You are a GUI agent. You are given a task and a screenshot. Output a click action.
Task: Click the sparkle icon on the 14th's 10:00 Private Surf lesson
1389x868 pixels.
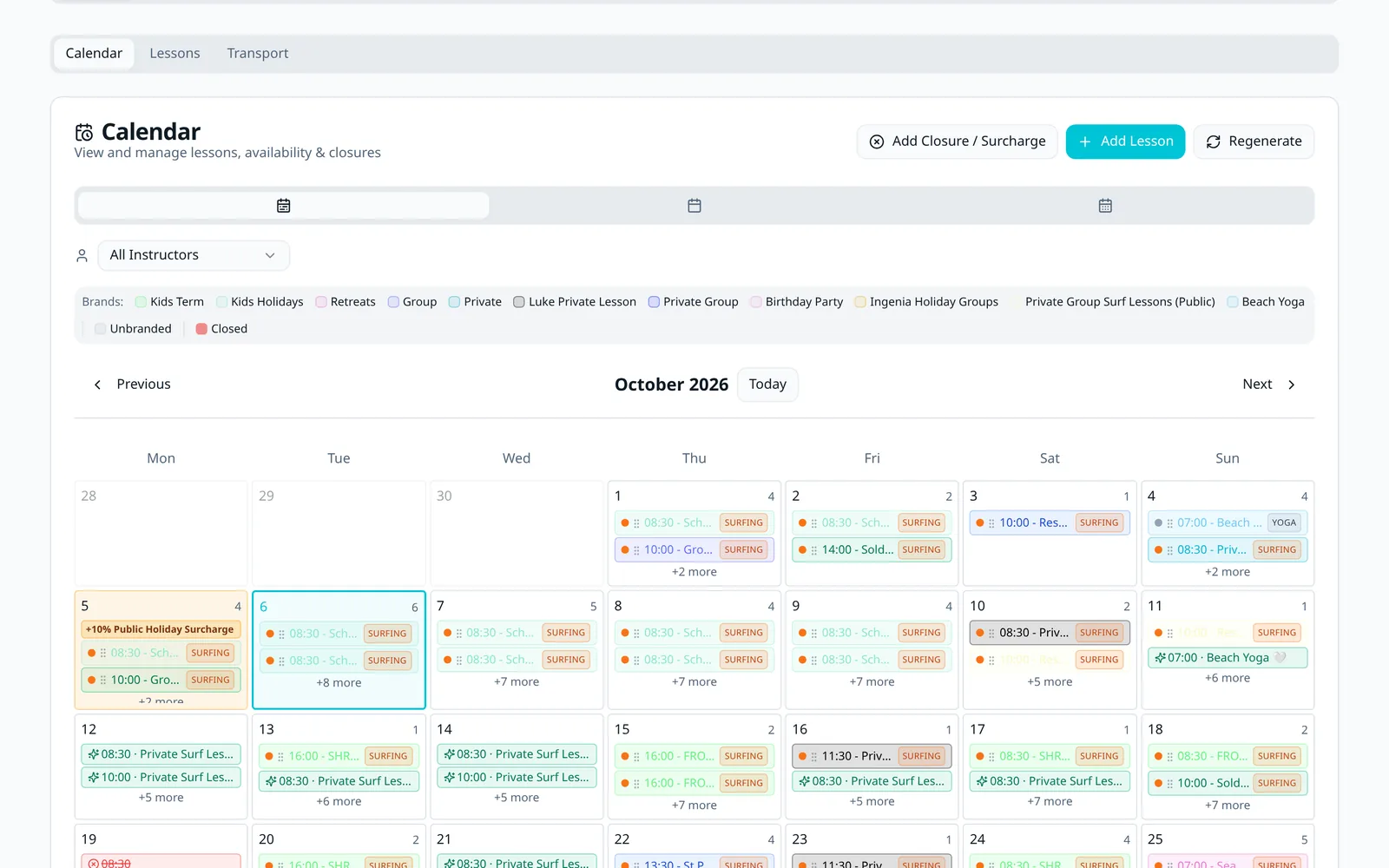(450, 778)
